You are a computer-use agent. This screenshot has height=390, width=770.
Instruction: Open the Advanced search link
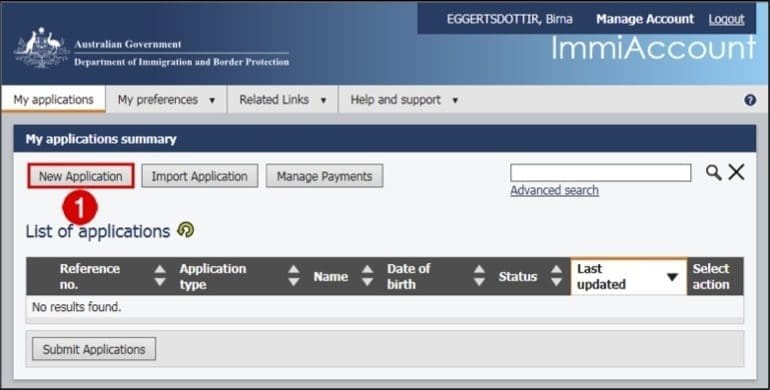coord(554,190)
